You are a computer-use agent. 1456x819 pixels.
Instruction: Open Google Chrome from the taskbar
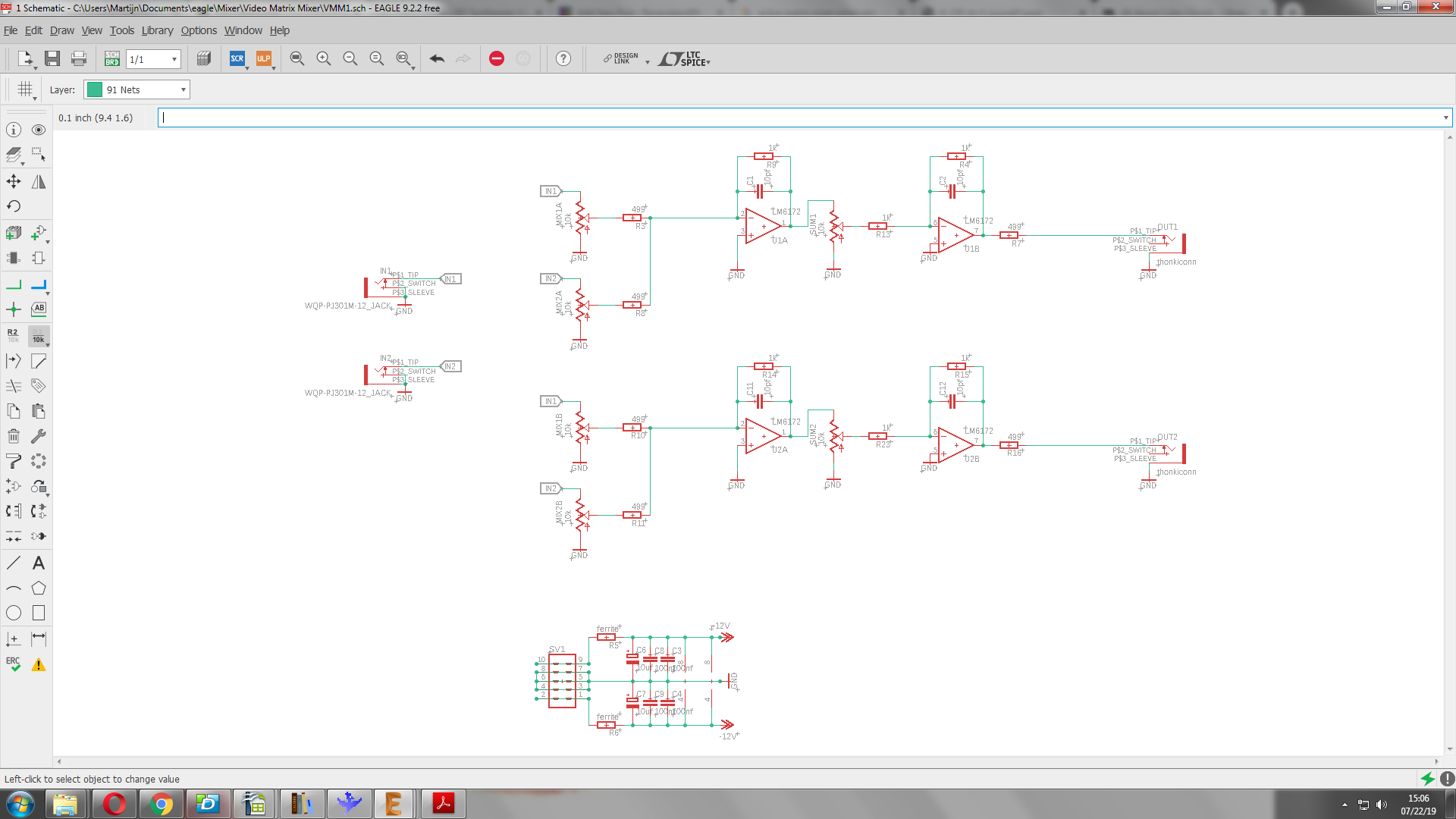tap(161, 804)
